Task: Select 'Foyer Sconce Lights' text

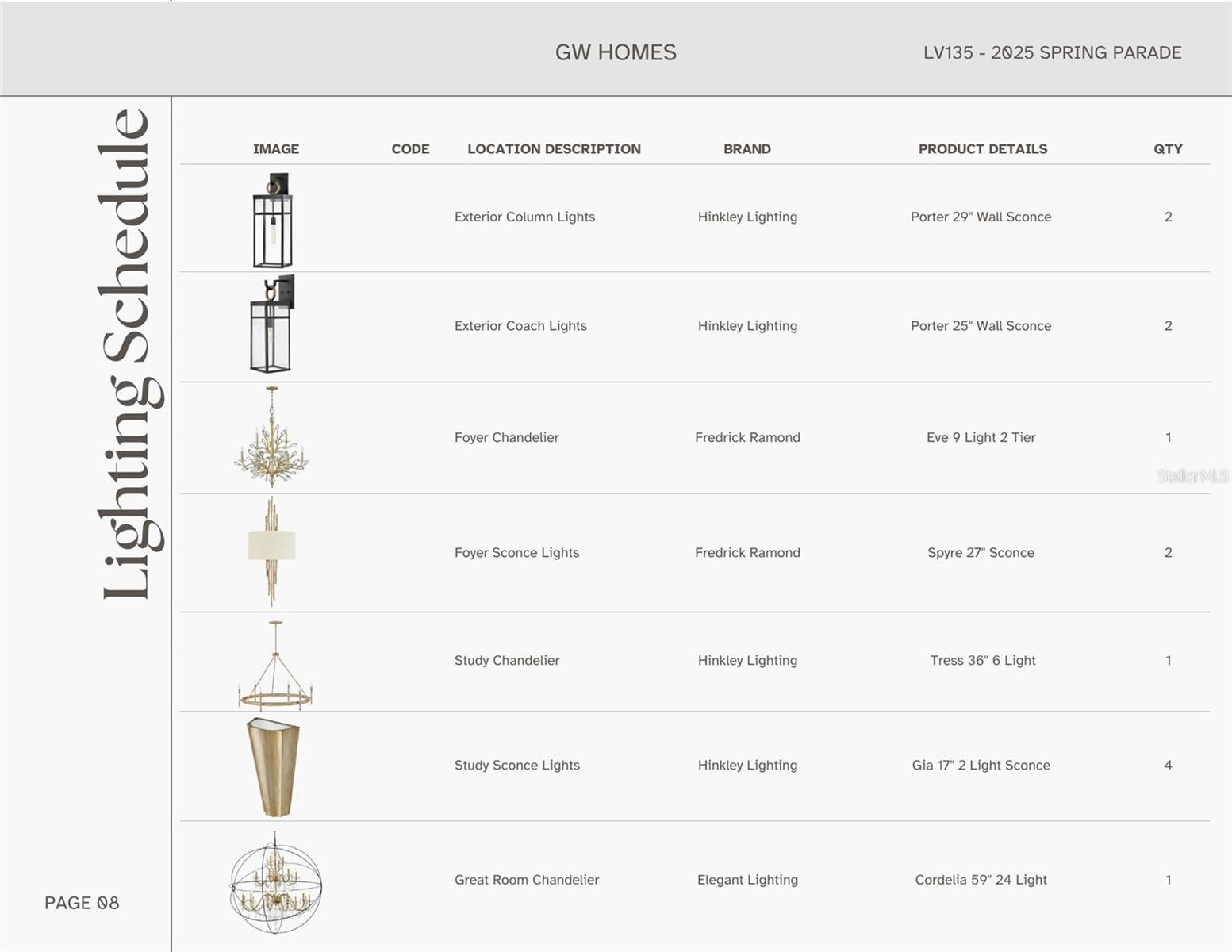Action: (516, 552)
